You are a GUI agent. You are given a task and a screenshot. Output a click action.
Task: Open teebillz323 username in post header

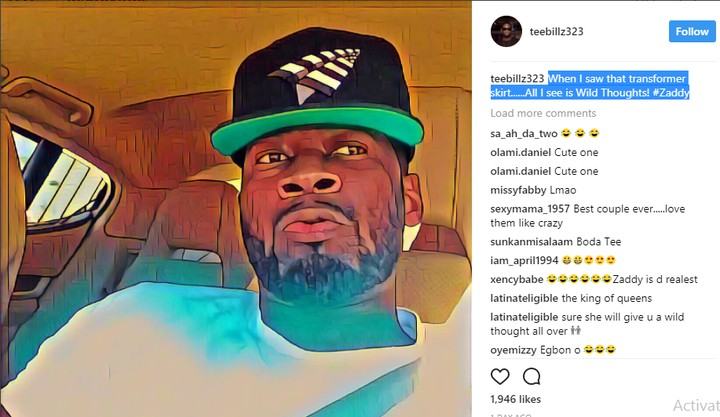tap(557, 31)
